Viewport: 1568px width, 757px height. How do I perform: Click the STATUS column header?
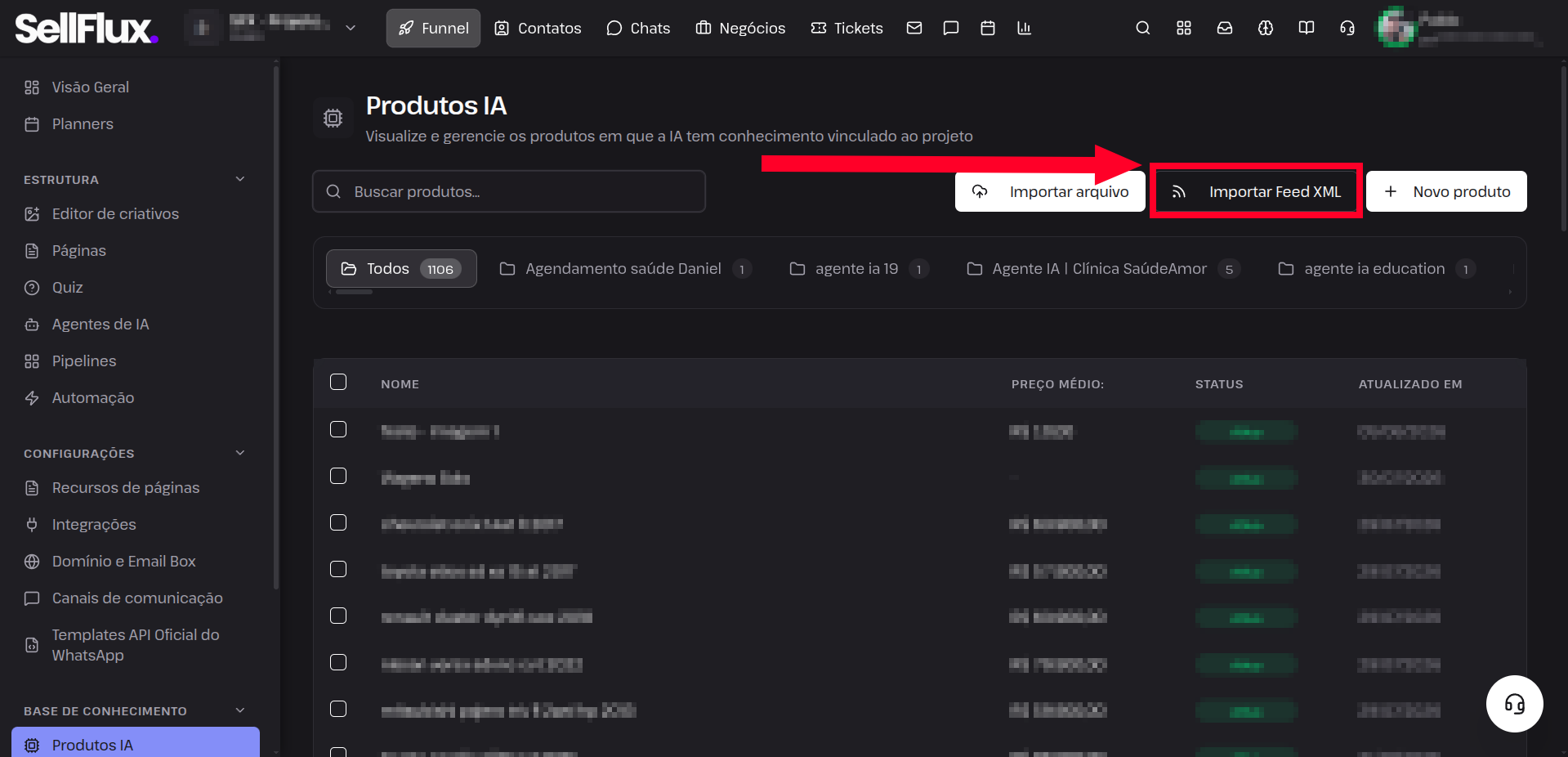point(1219,384)
